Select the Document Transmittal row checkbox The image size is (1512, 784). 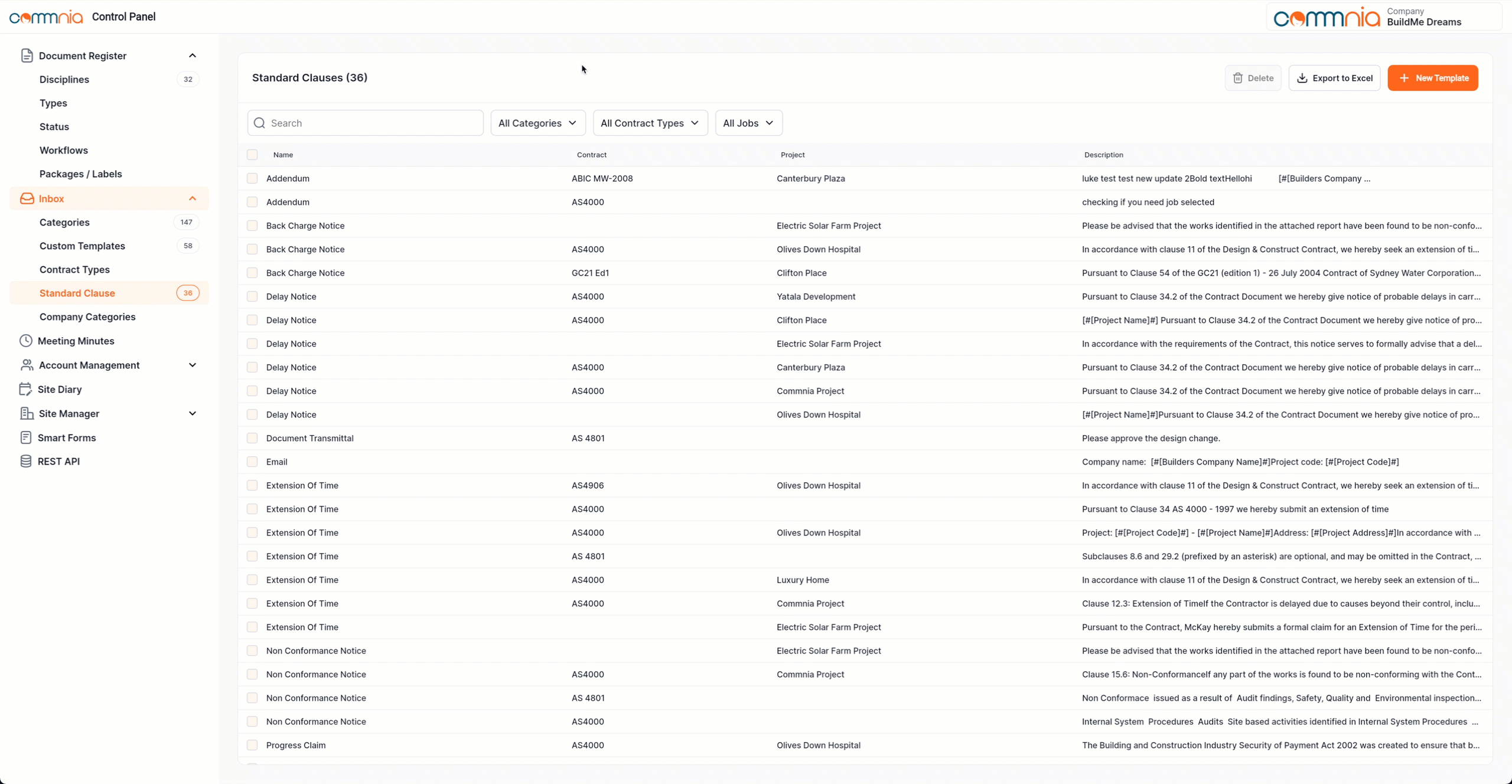point(252,438)
